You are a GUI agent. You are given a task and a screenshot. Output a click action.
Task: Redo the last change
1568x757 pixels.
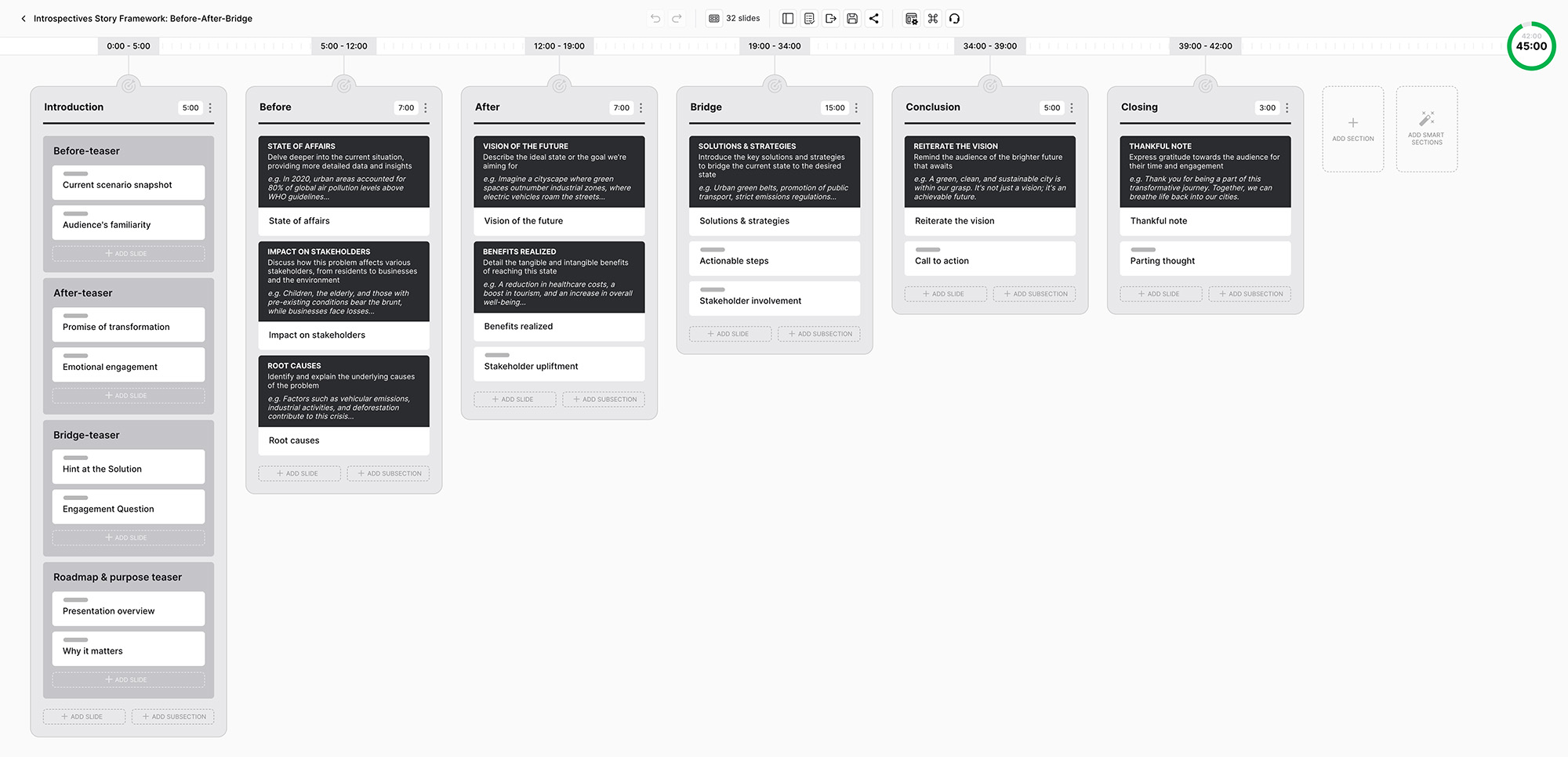tap(676, 18)
